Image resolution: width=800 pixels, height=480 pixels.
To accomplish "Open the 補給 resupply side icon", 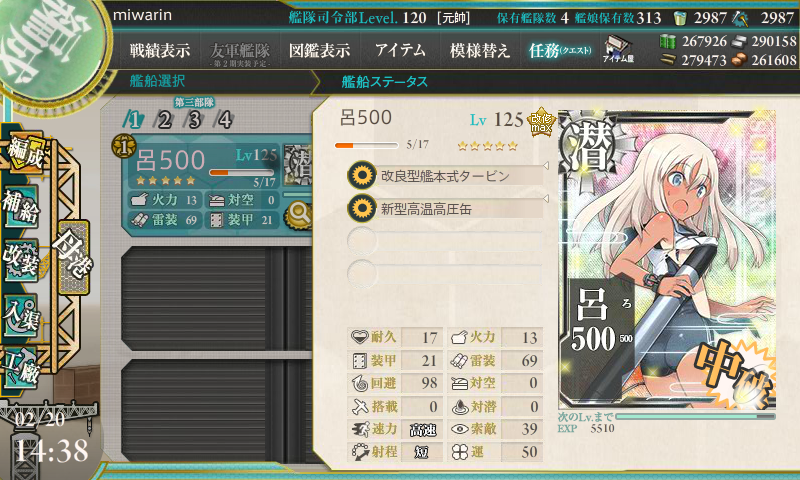I will point(21,205).
